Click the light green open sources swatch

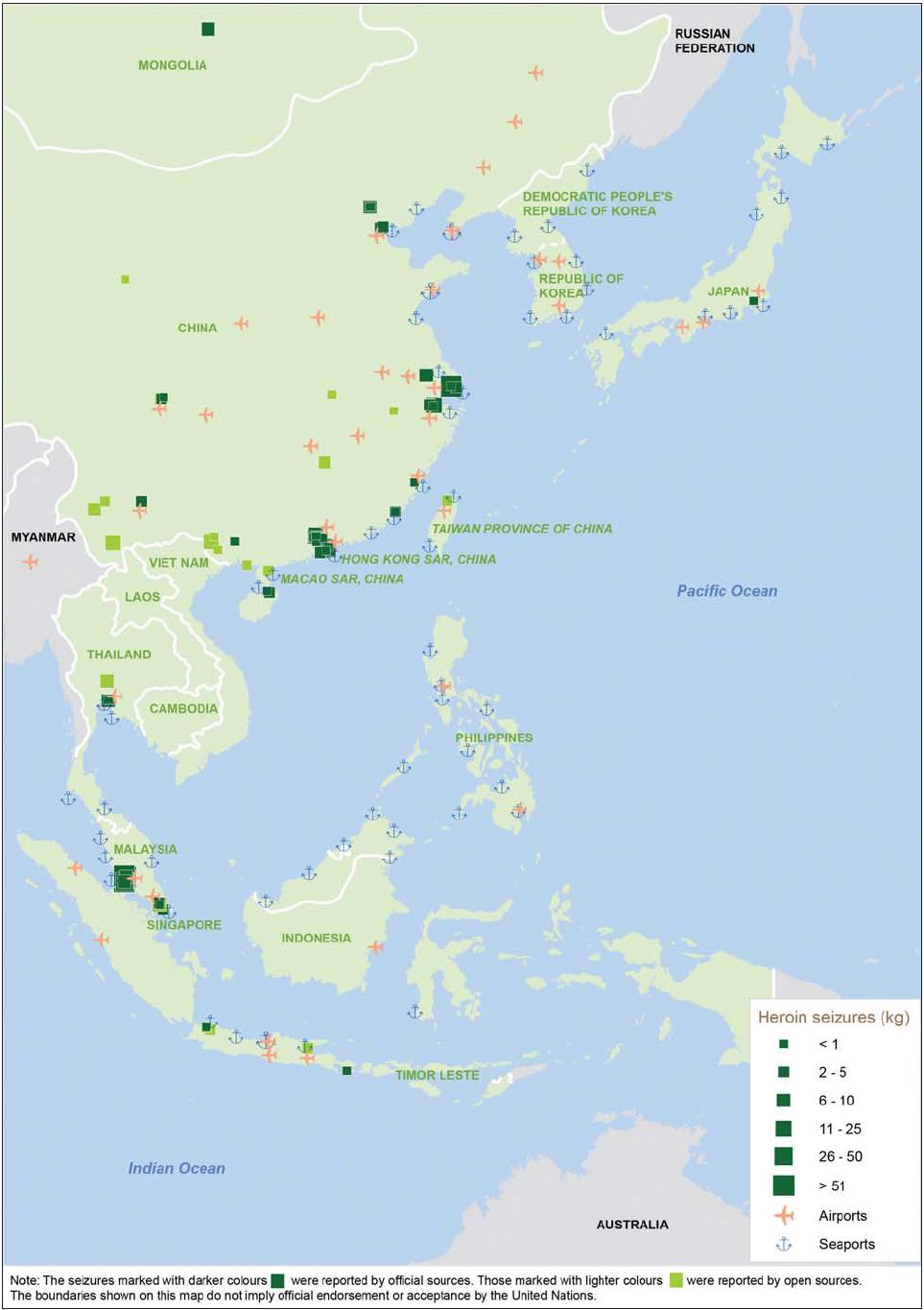675,1280
